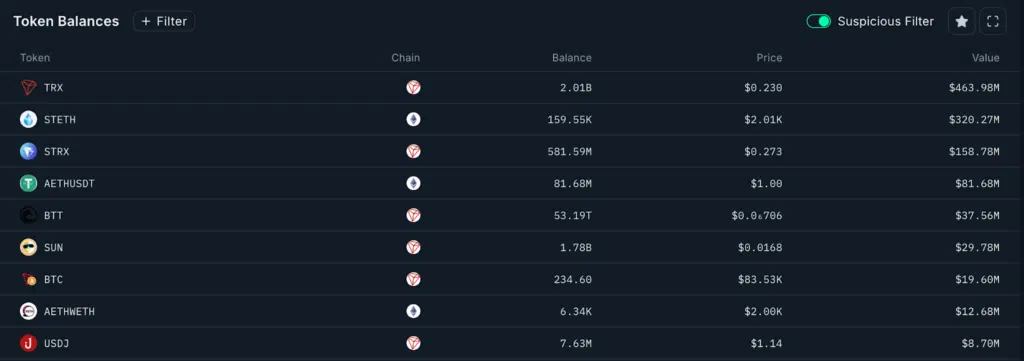Click the BTC token icon
Screen dimensions: 1024x361
pyautogui.click(x=28, y=279)
